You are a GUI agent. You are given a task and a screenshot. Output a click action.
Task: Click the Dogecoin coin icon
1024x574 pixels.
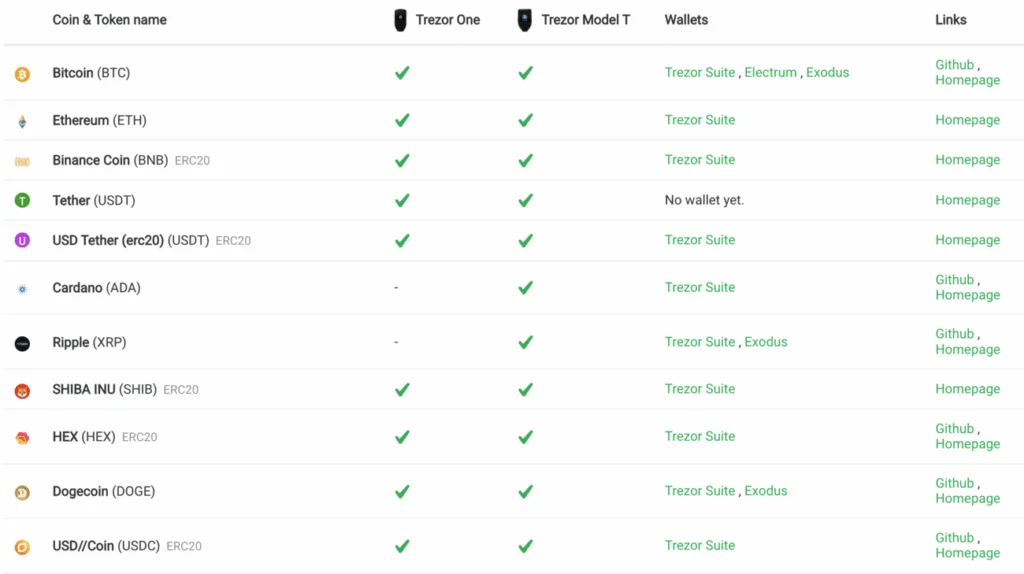pos(22,492)
